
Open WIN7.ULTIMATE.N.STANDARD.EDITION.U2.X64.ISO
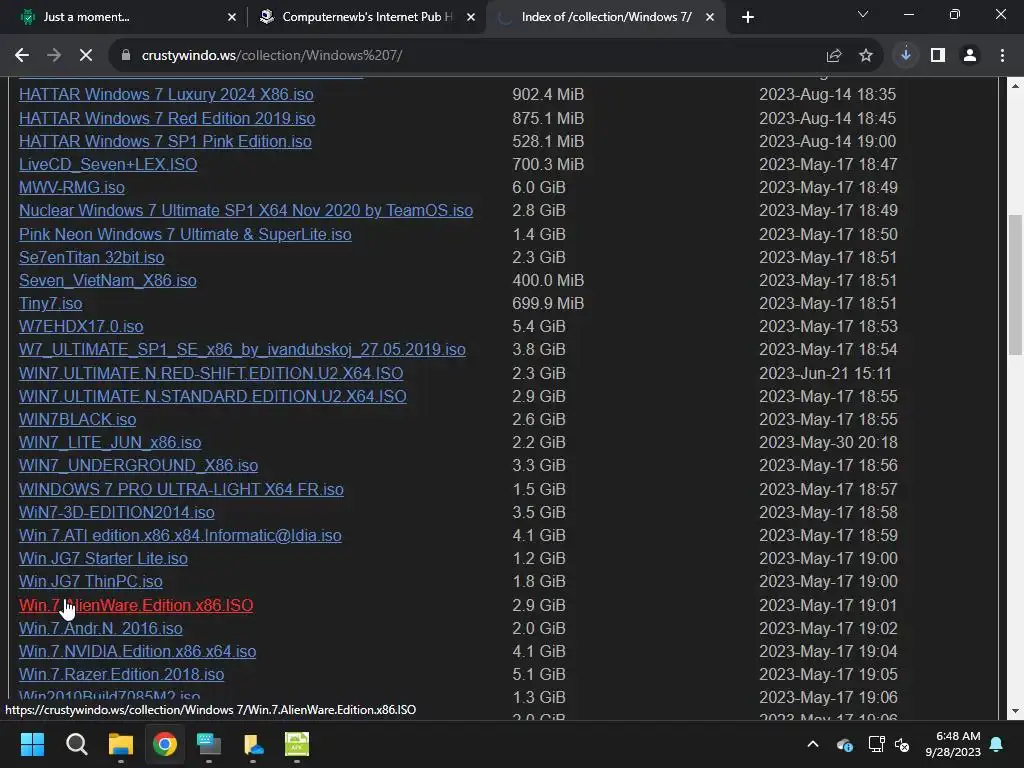[x=213, y=396]
